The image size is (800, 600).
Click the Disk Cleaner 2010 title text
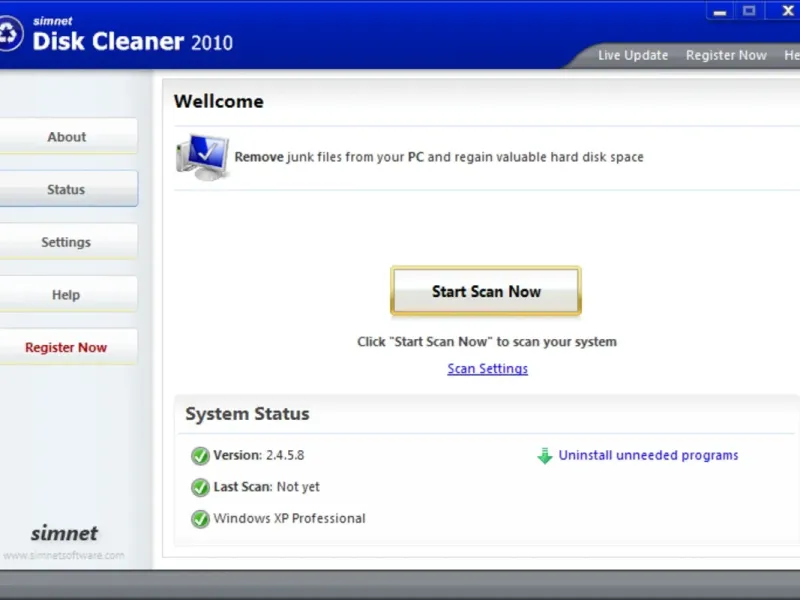point(133,41)
